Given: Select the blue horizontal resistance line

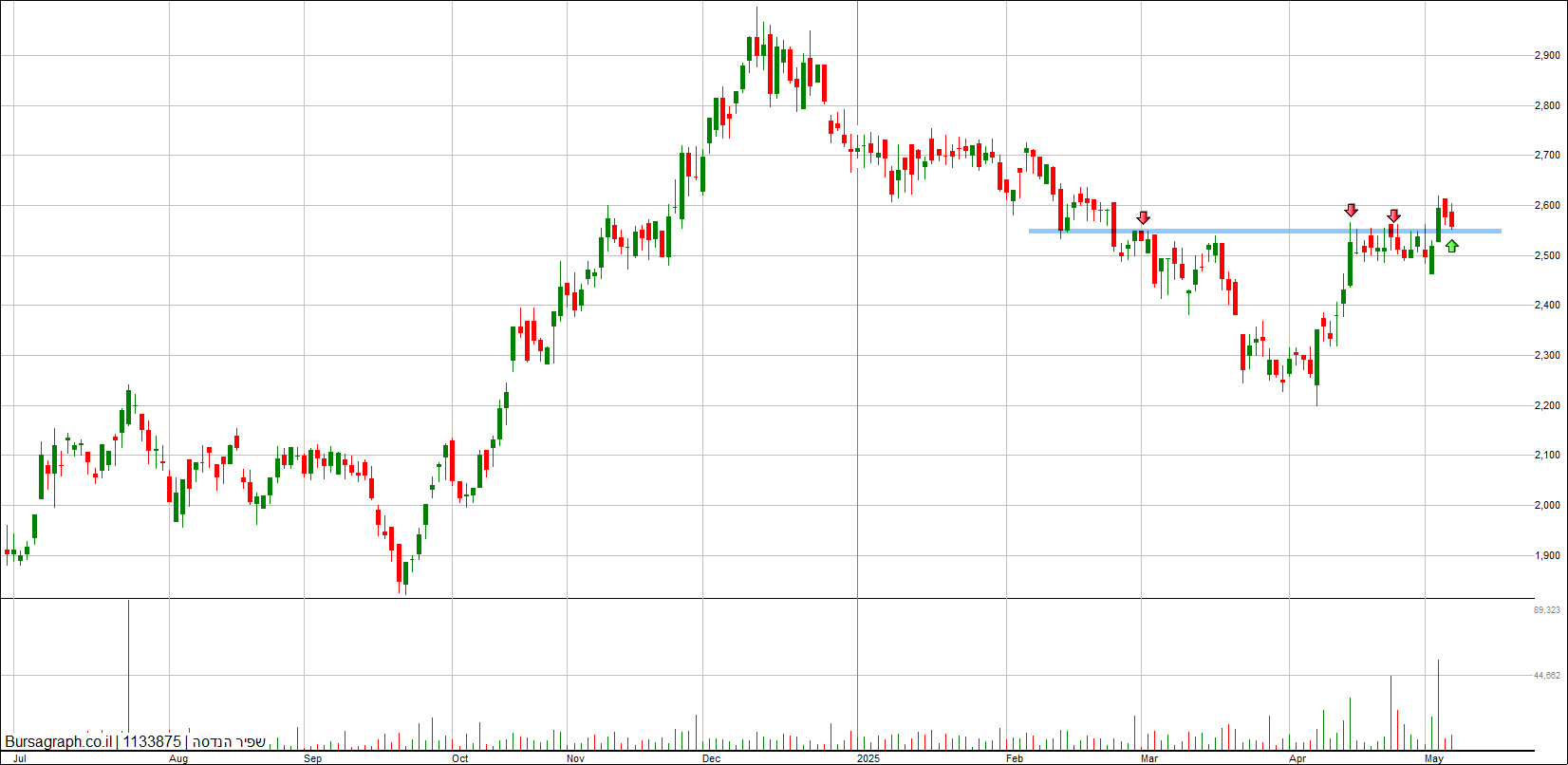Looking at the screenshot, I should [1265, 231].
